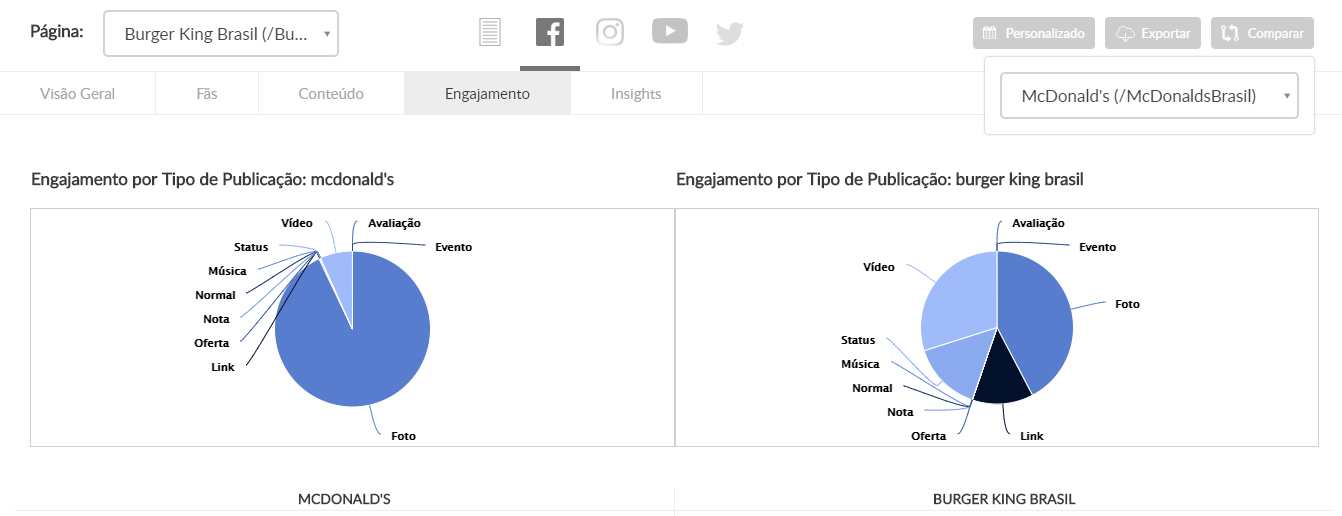
Task: Switch to the Fãs tab
Action: click(207, 94)
